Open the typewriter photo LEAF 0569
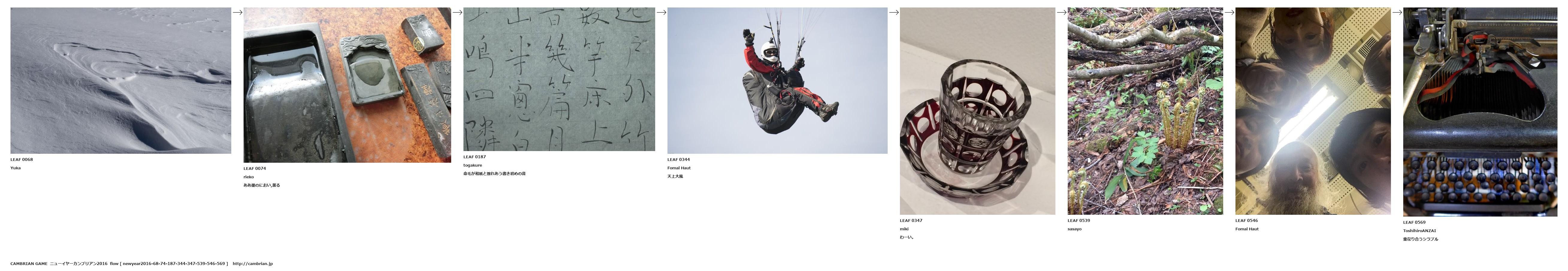This screenshot has width=1568, height=271. (x=1480, y=112)
